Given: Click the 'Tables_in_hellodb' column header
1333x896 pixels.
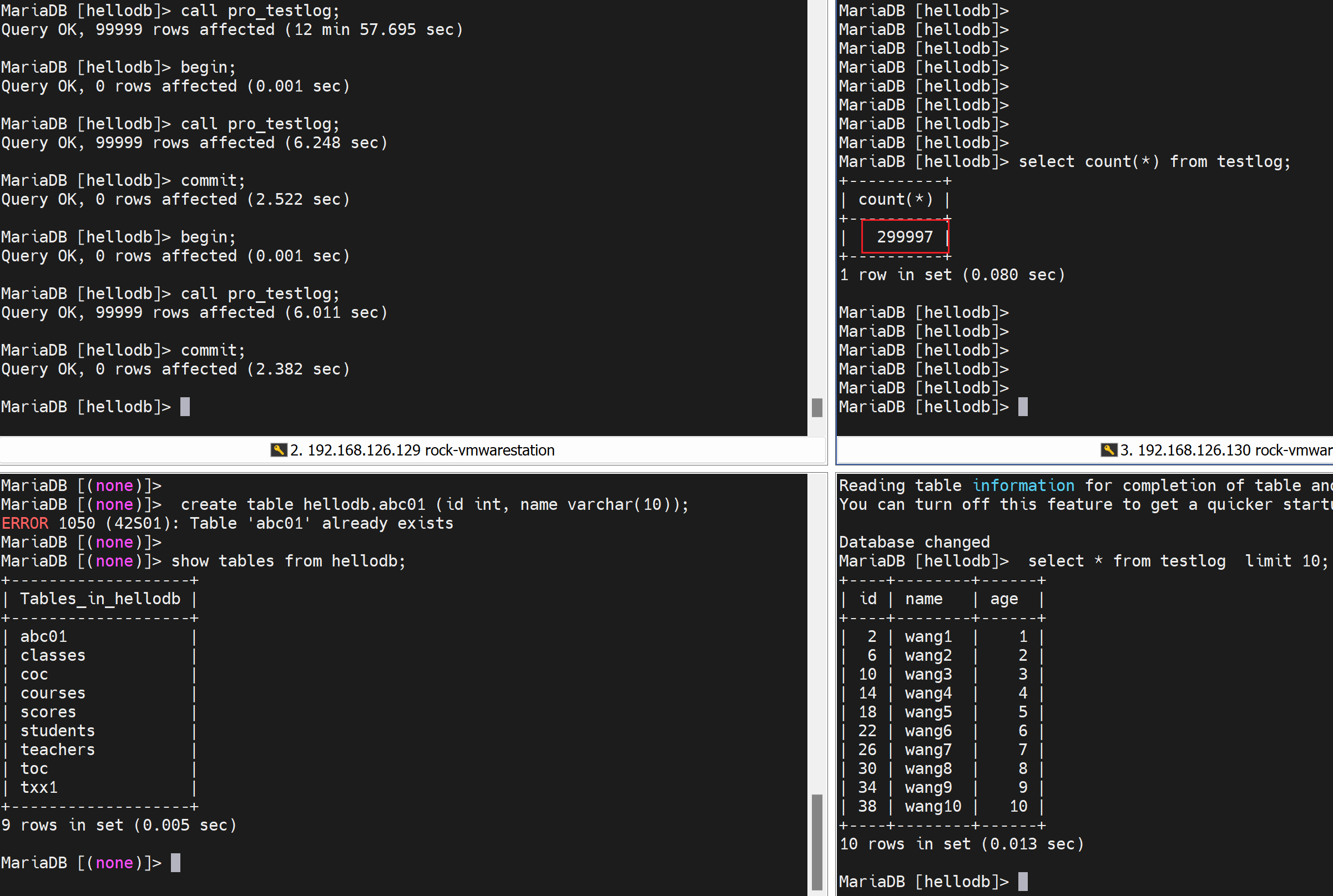Looking at the screenshot, I should click(x=100, y=599).
